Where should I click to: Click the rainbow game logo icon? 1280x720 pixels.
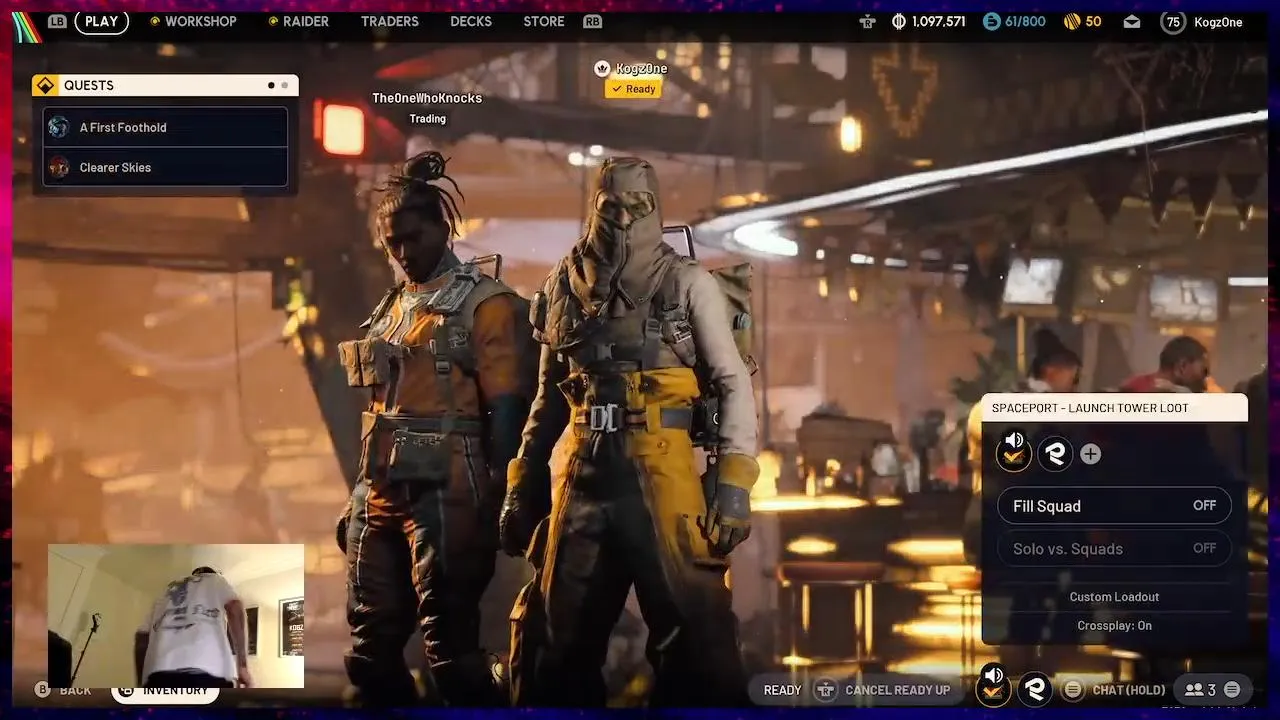click(25, 25)
